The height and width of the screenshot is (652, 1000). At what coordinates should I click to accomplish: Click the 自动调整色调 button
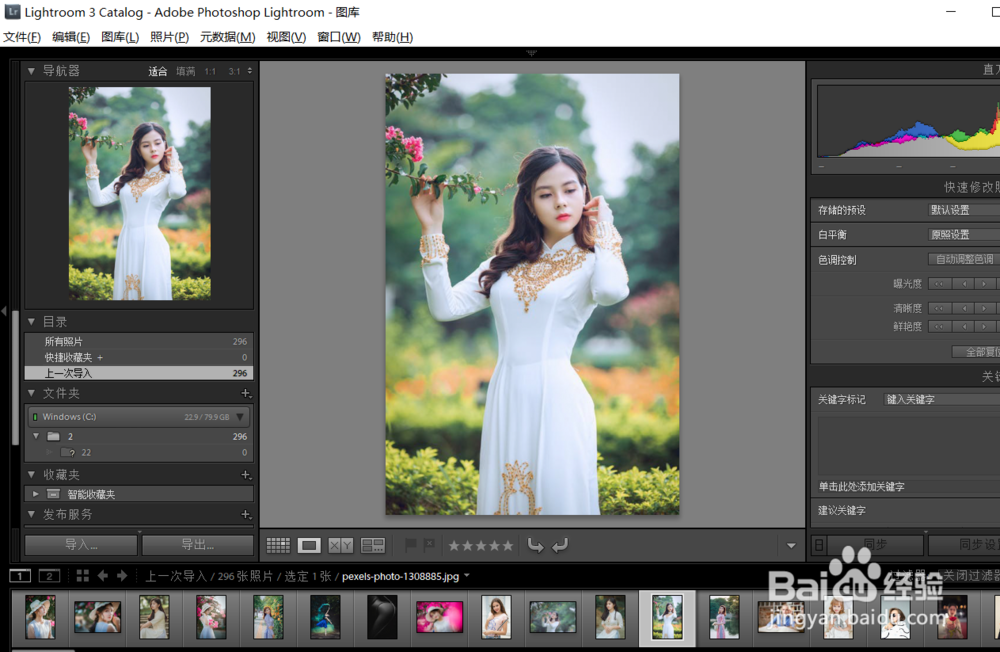point(964,260)
